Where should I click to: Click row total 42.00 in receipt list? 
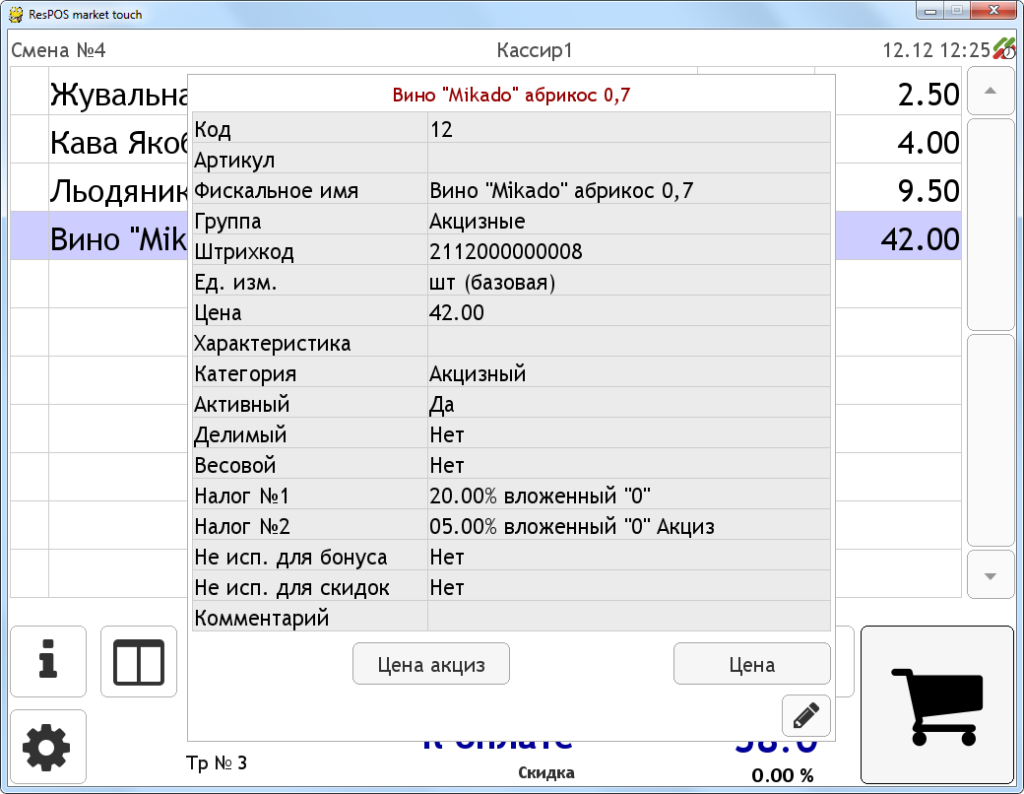click(x=920, y=239)
